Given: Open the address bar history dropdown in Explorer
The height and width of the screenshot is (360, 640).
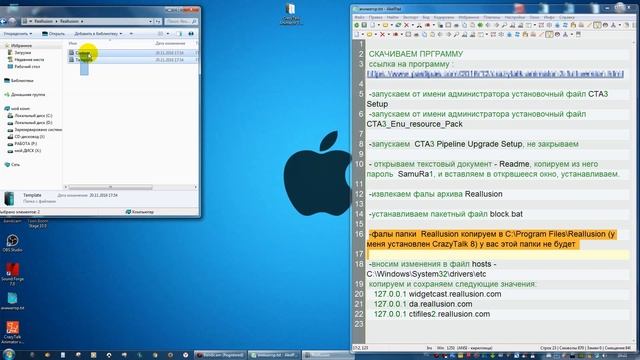Looking at the screenshot, I should click(150, 21).
